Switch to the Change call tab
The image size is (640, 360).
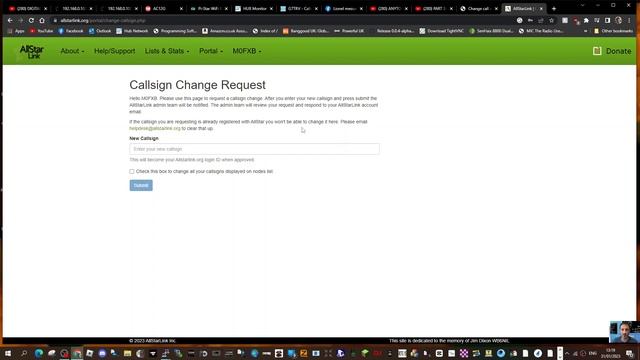coord(478,9)
